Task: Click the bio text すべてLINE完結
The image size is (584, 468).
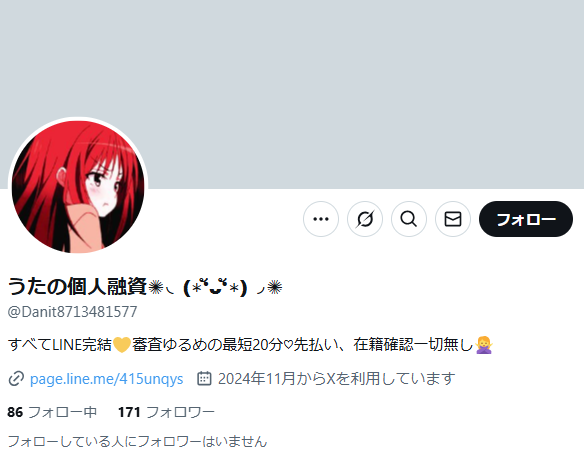Action: pyautogui.click(x=60, y=344)
